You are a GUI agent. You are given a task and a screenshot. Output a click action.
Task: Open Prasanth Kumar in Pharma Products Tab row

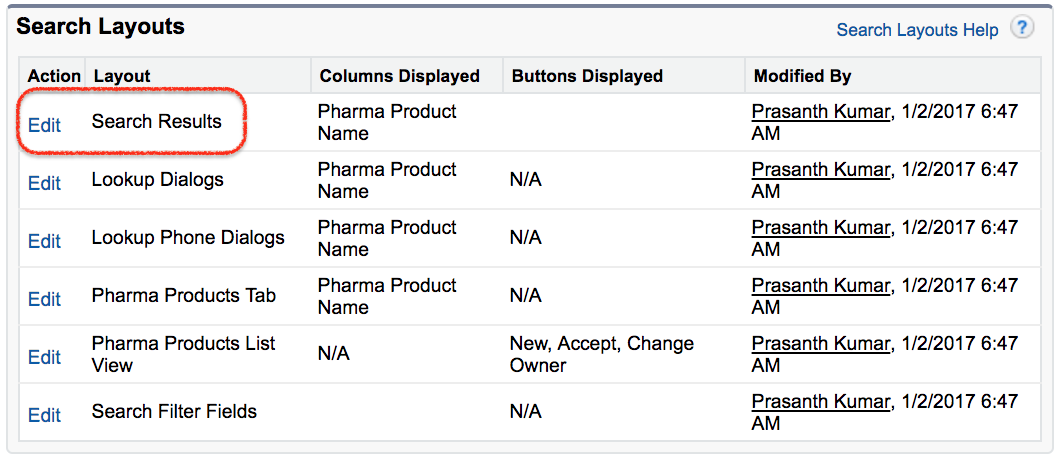[x=821, y=284]
